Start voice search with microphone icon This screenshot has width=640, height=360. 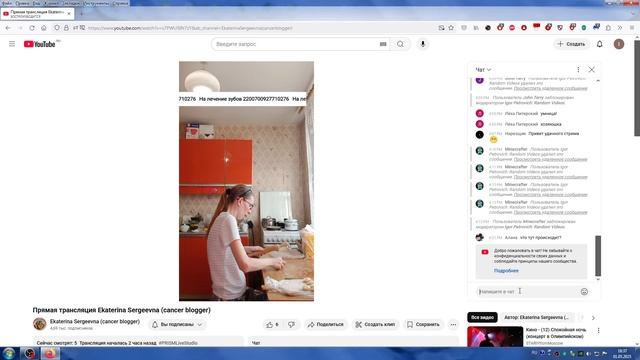tap(423, 44)
